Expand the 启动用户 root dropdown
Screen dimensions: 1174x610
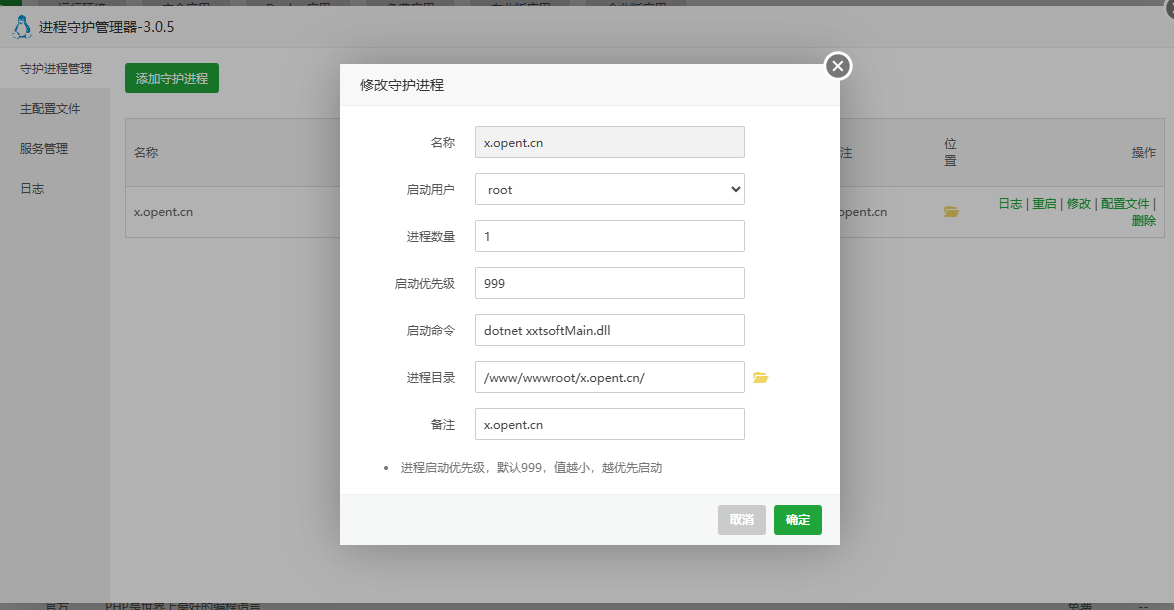[609, 189]
